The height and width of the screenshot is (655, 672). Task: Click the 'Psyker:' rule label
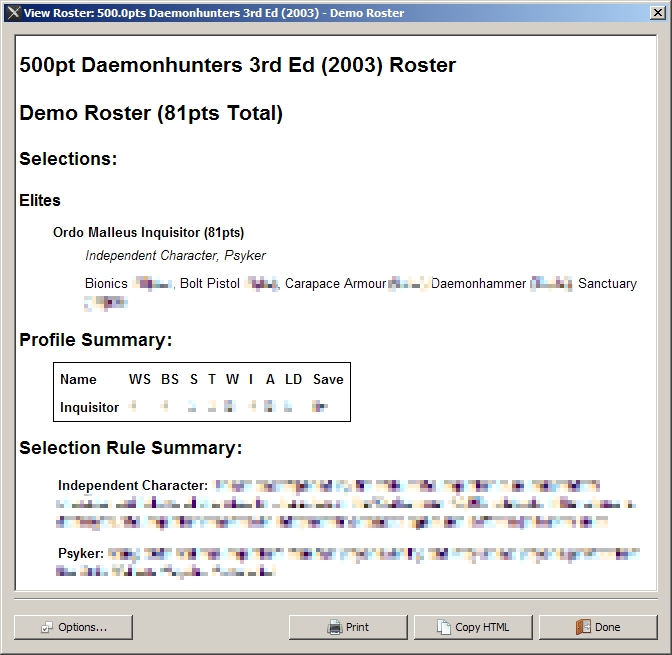point(81,553)
